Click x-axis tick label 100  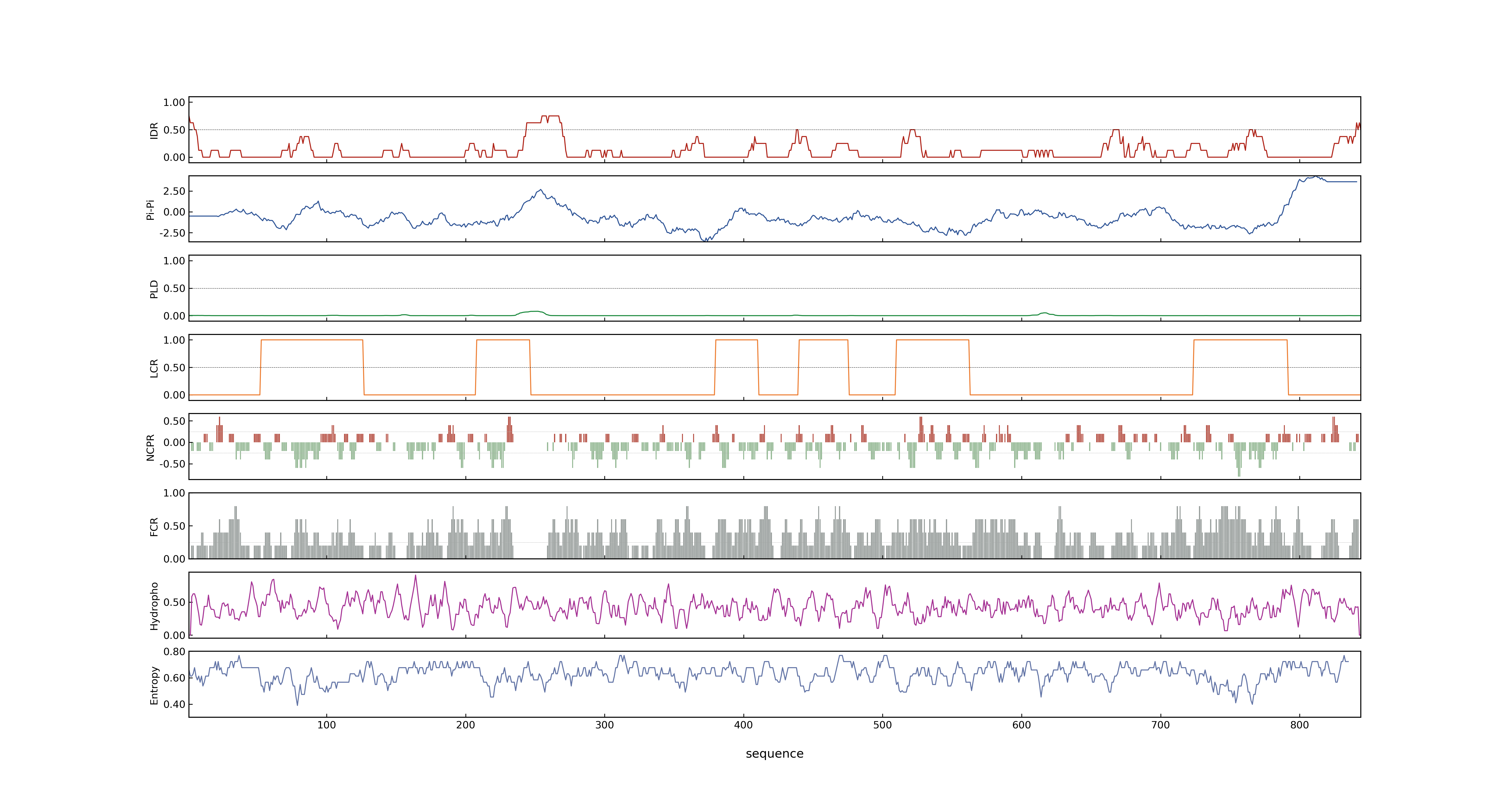click(x=326, y=725)
